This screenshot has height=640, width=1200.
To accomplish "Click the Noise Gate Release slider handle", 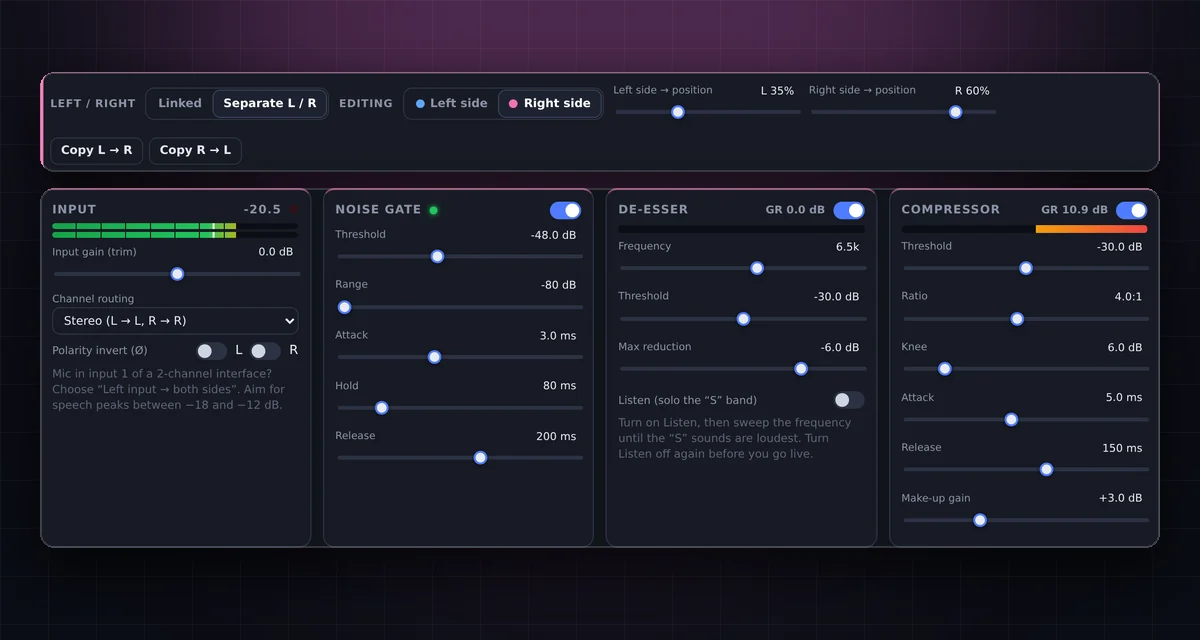I will (x=480, y=458).
